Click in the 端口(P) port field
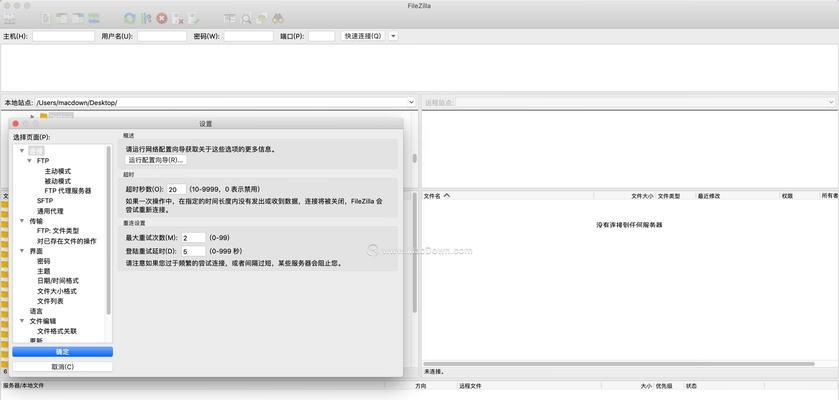This screenshot has height=400, width=839. (x=322, y=36)
